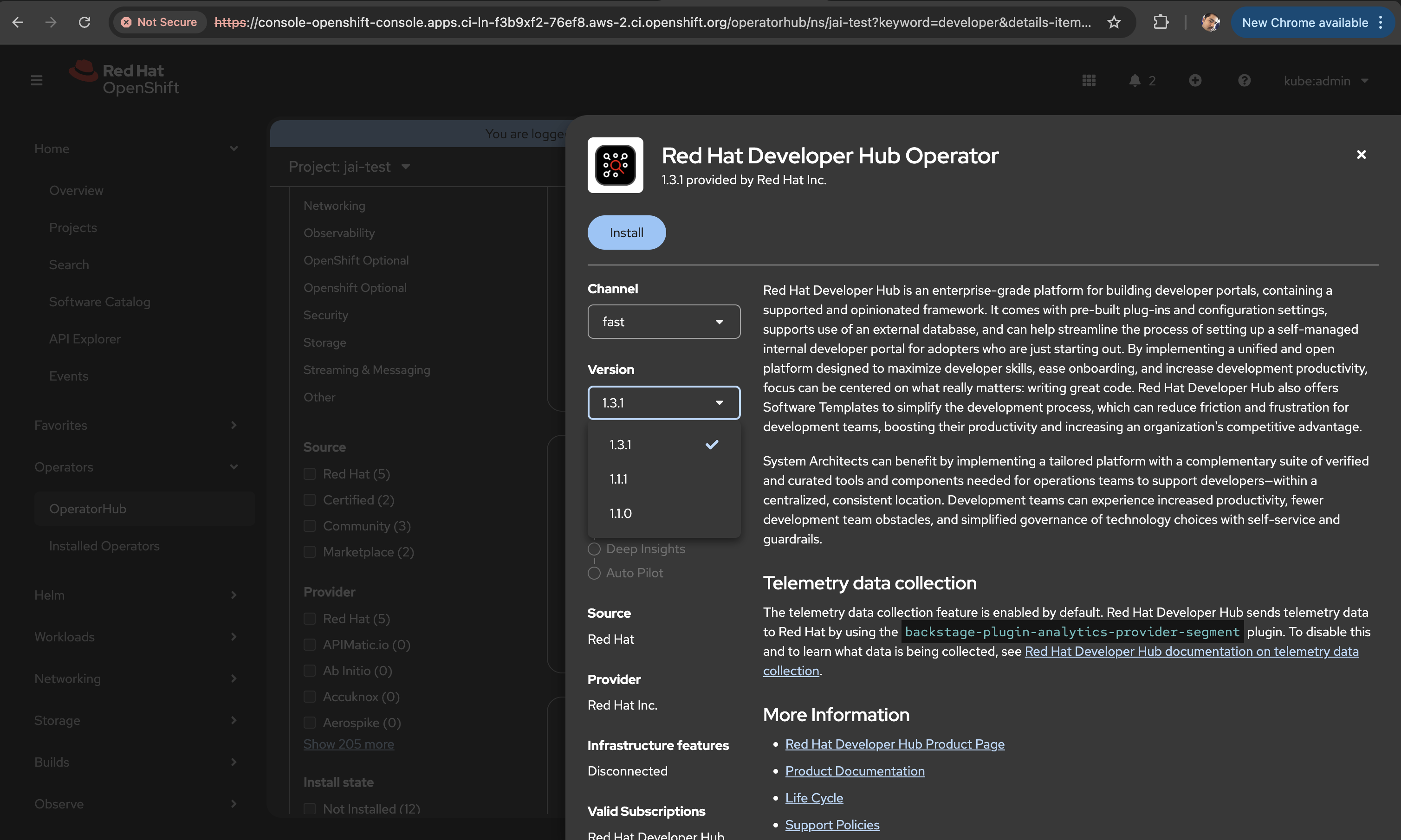Check the Certified source checkbox

coord(310,500)
